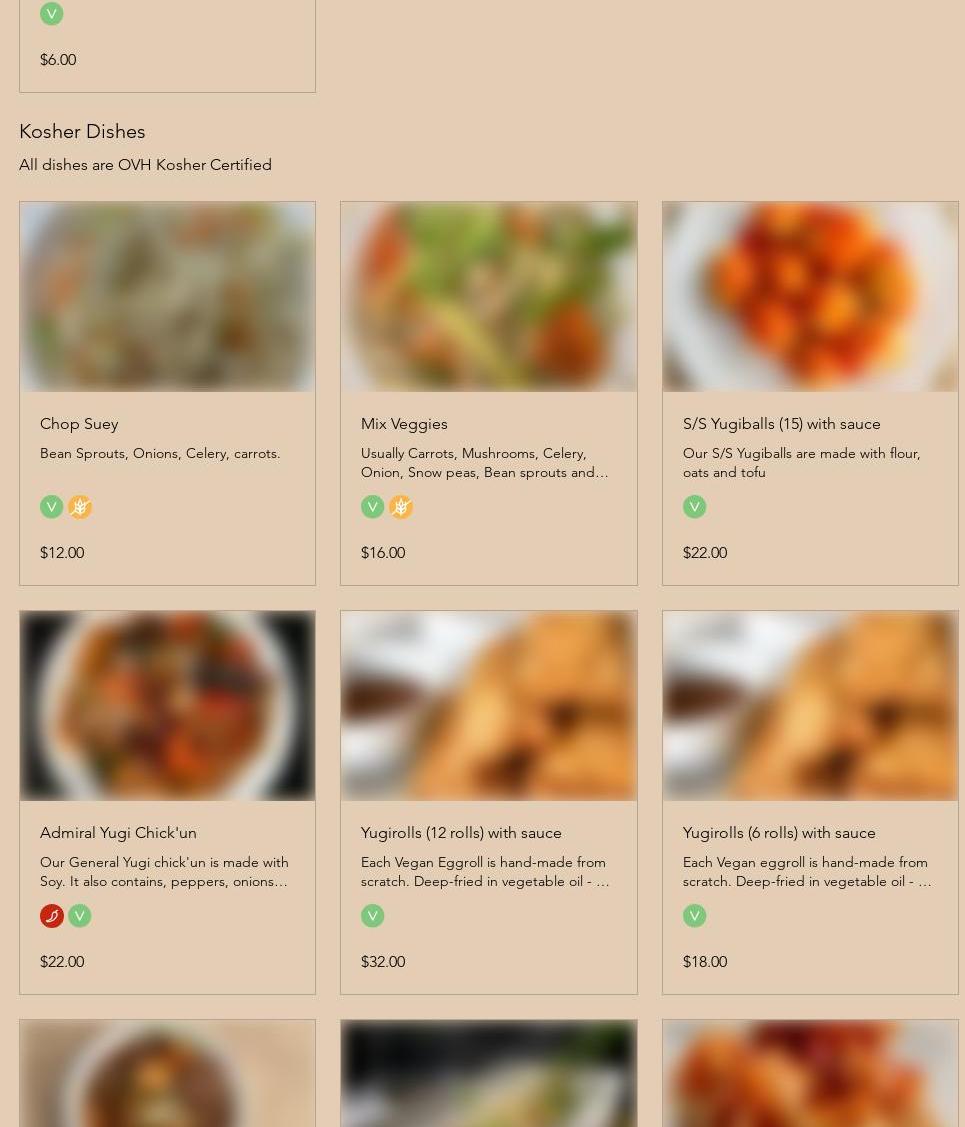This screenshot has width=965, height=1127.
Task: Open the S/S Yugiballs dish photo
Action: [810, 297]
